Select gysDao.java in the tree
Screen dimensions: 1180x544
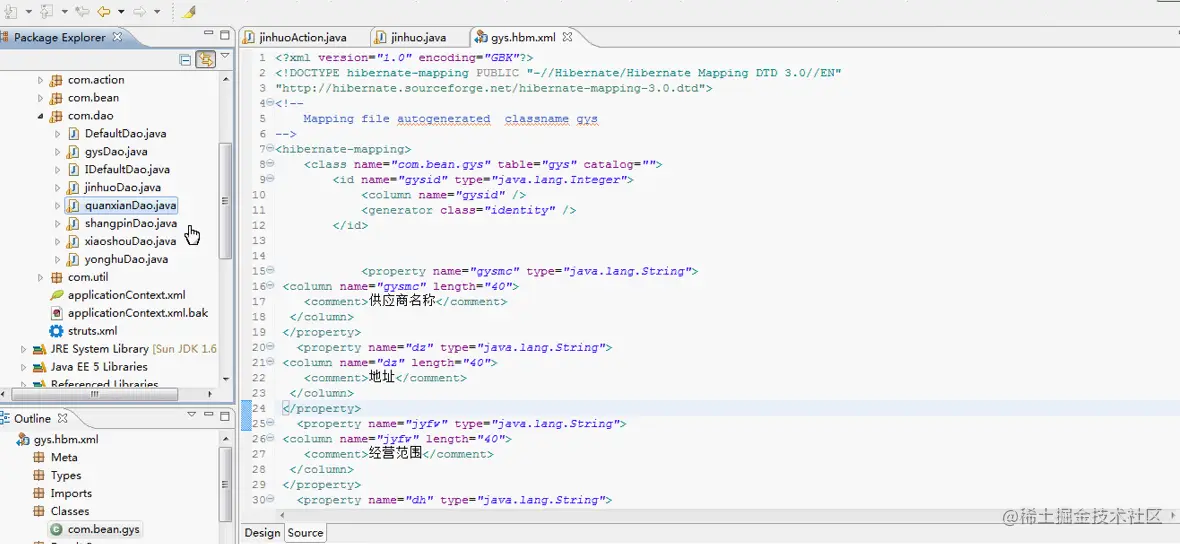[116, 151]
